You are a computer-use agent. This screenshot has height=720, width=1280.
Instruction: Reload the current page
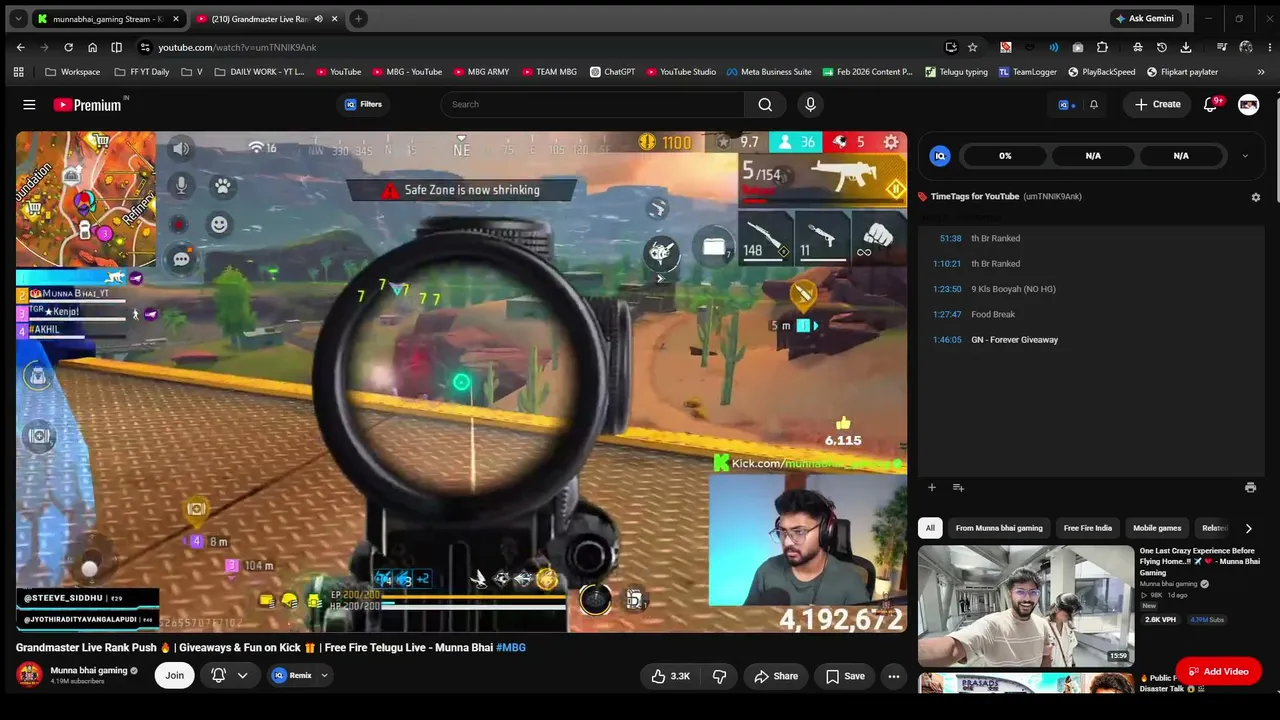point(68,47)
